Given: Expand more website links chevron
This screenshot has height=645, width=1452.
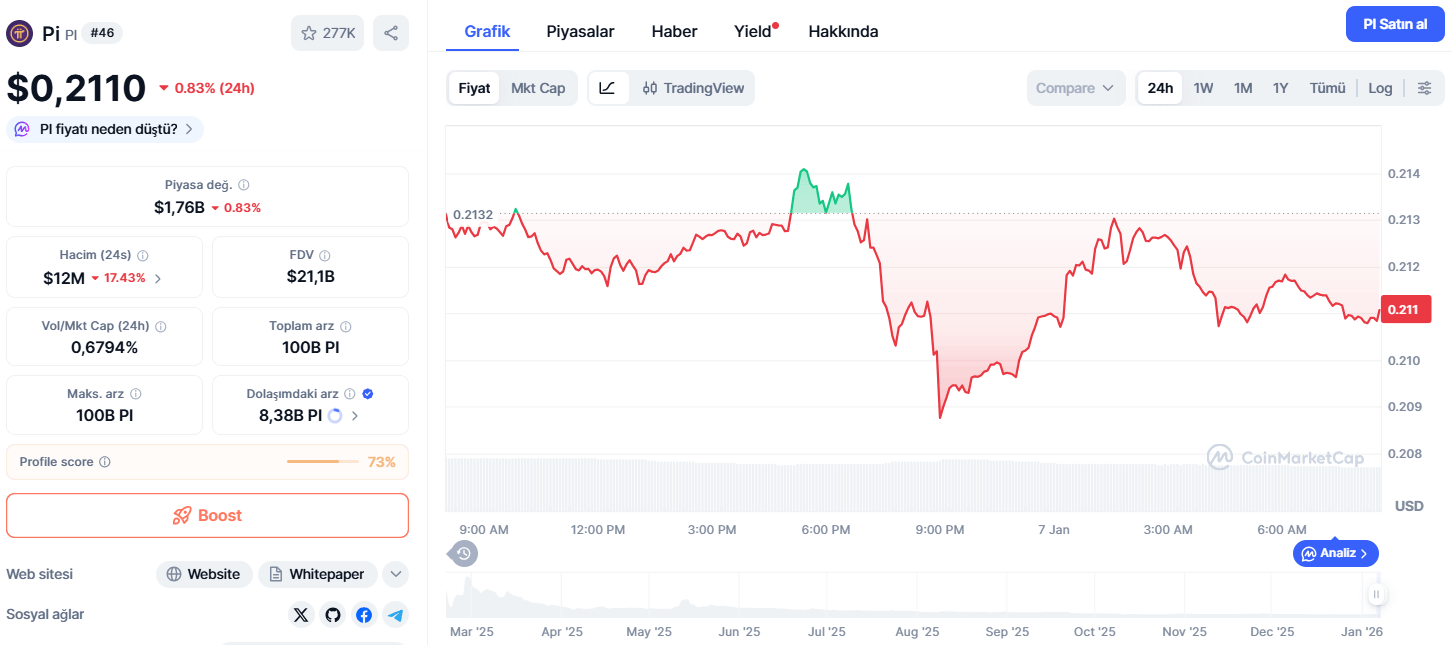Looking at the screenshot, I should (396, 574).
